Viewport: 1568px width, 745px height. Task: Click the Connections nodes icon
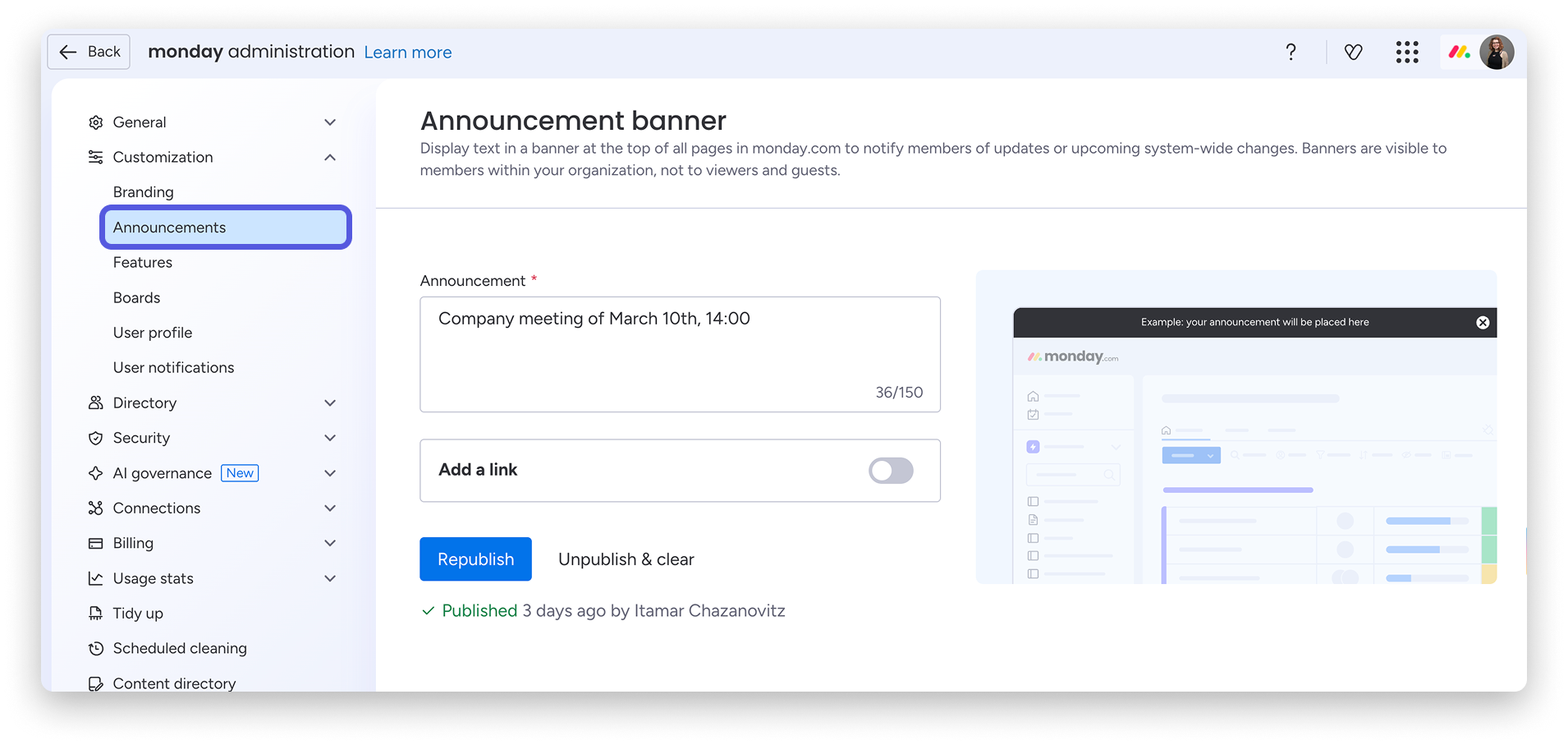click(x=96, y=508)
